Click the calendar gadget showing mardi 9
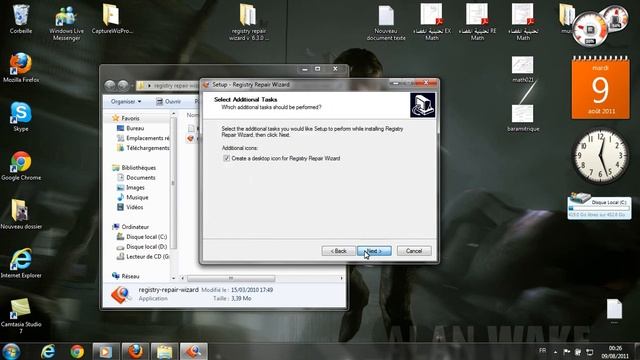 (600, 88)
